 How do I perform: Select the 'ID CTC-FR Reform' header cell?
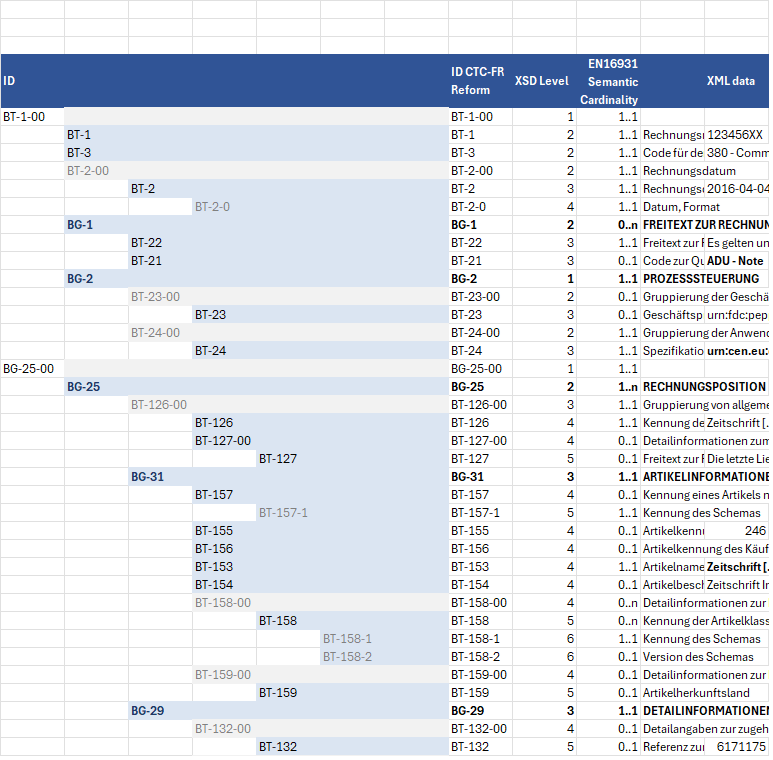click(x=480, y=81)
